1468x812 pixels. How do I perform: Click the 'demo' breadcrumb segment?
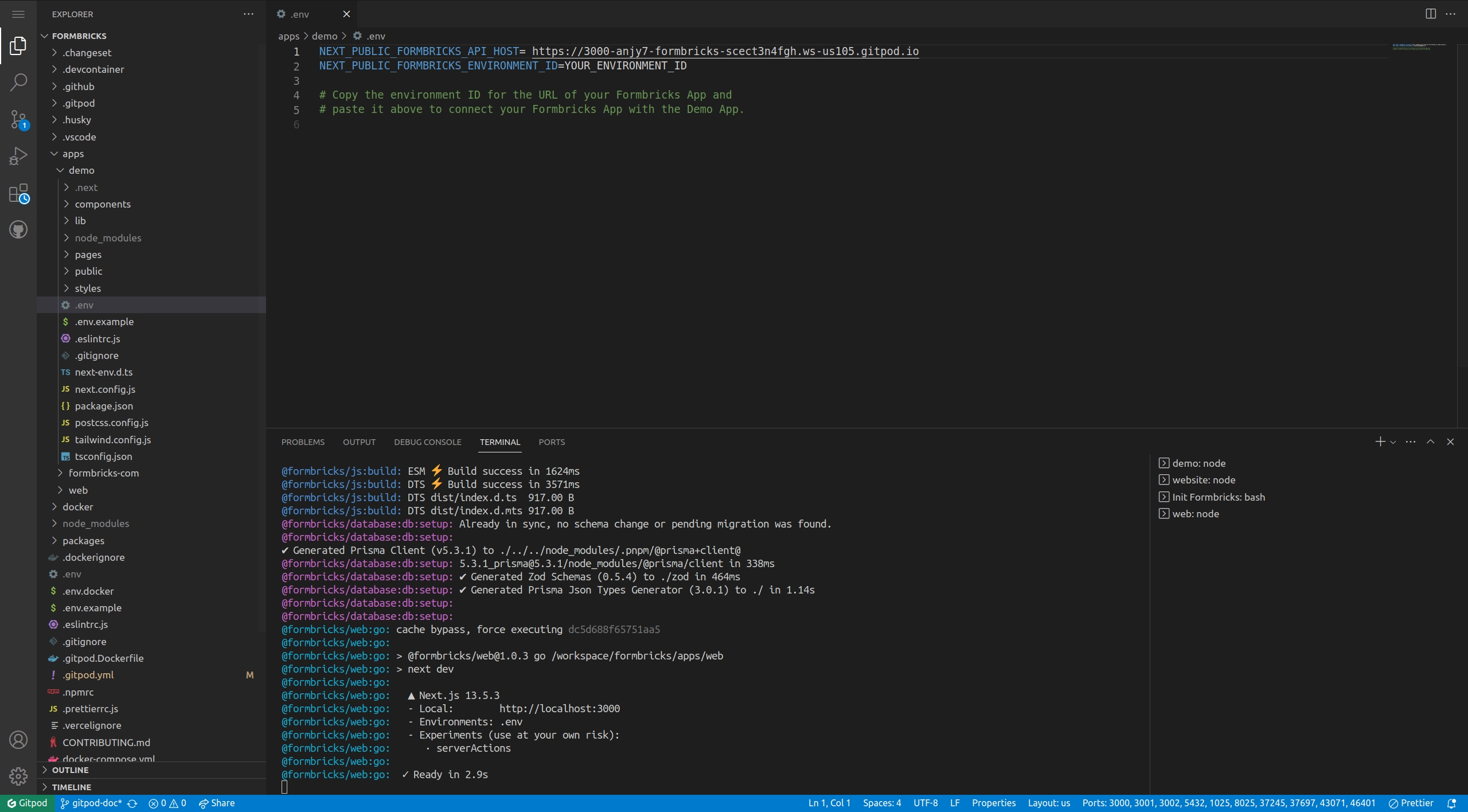[x=325, y=36]
